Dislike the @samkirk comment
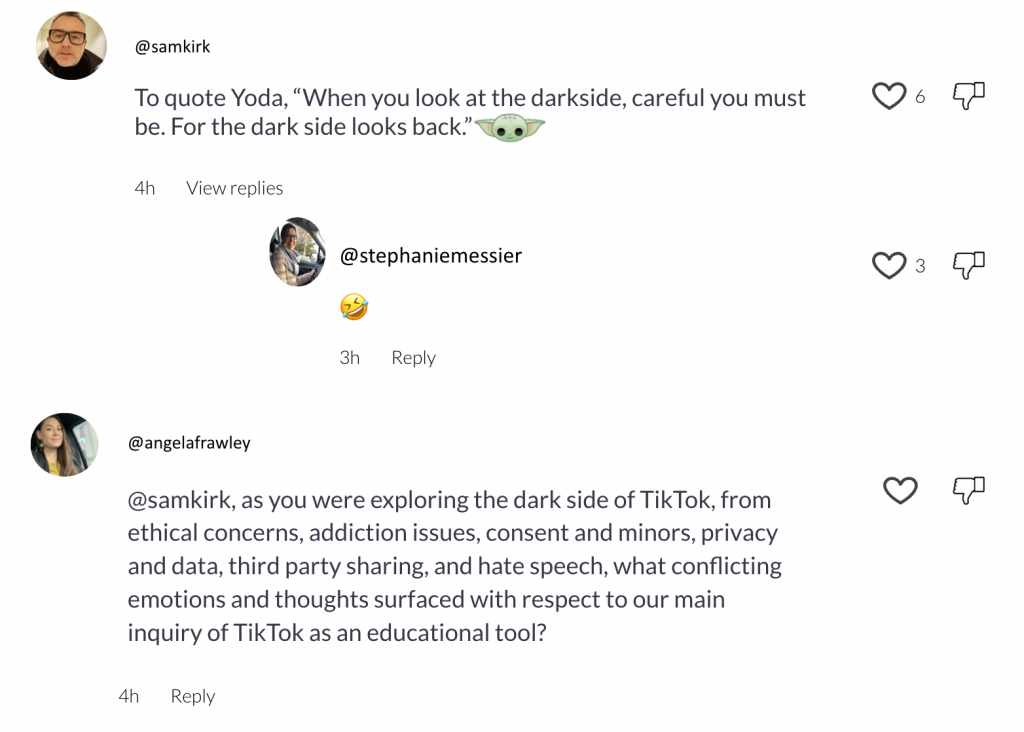The width and height of the screenshot is (1024, 732). 967,96
